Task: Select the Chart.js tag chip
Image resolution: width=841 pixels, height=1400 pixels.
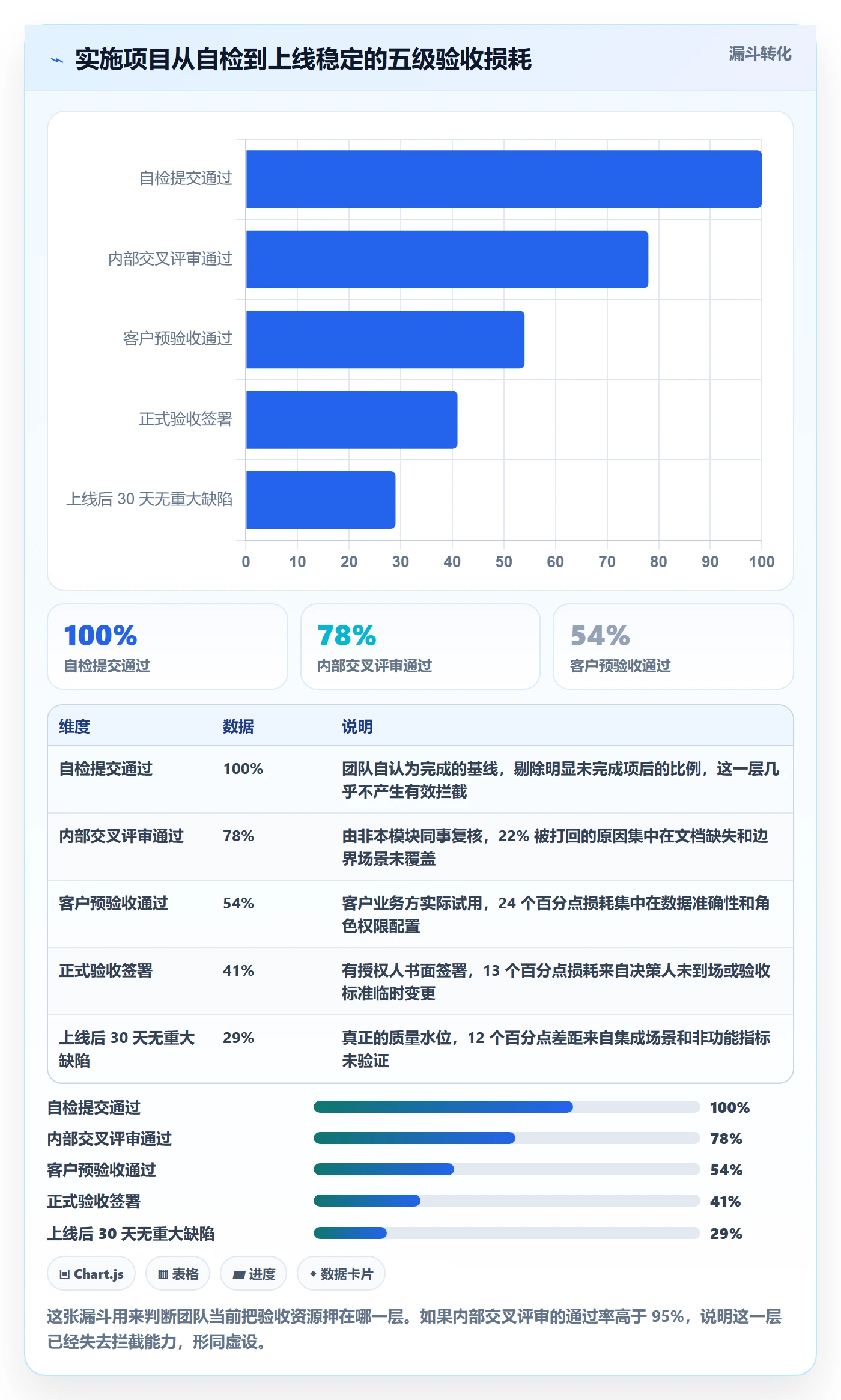Action: tap(91, 1274)
